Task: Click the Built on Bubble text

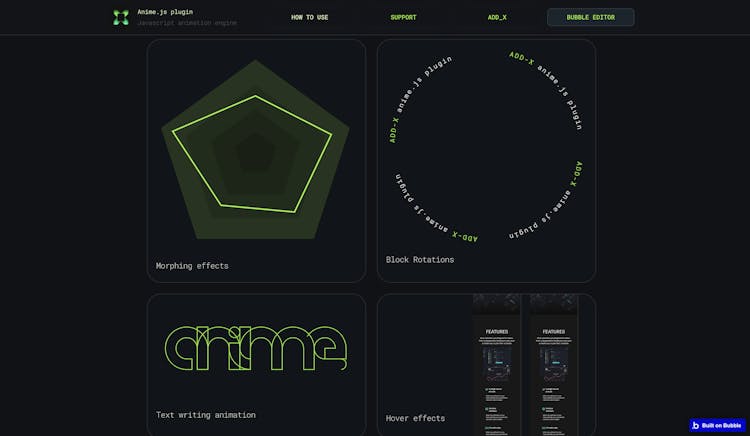Action: click(721, 425)
